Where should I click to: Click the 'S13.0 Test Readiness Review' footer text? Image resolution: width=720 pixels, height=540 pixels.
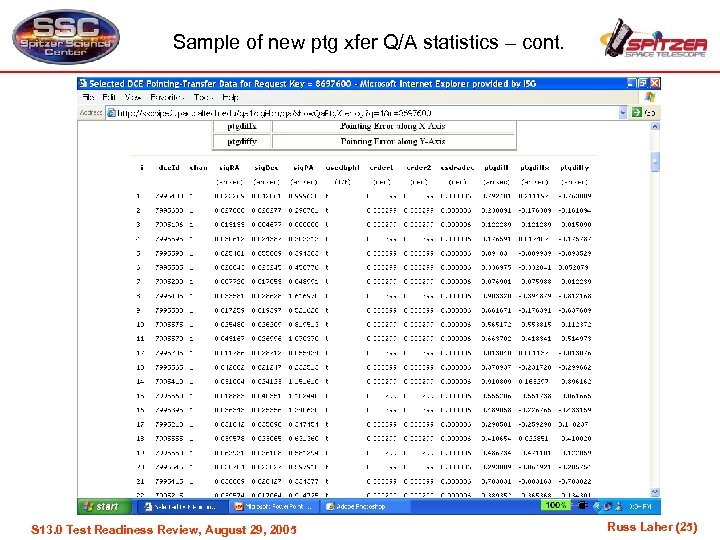(x=163, y=529)
